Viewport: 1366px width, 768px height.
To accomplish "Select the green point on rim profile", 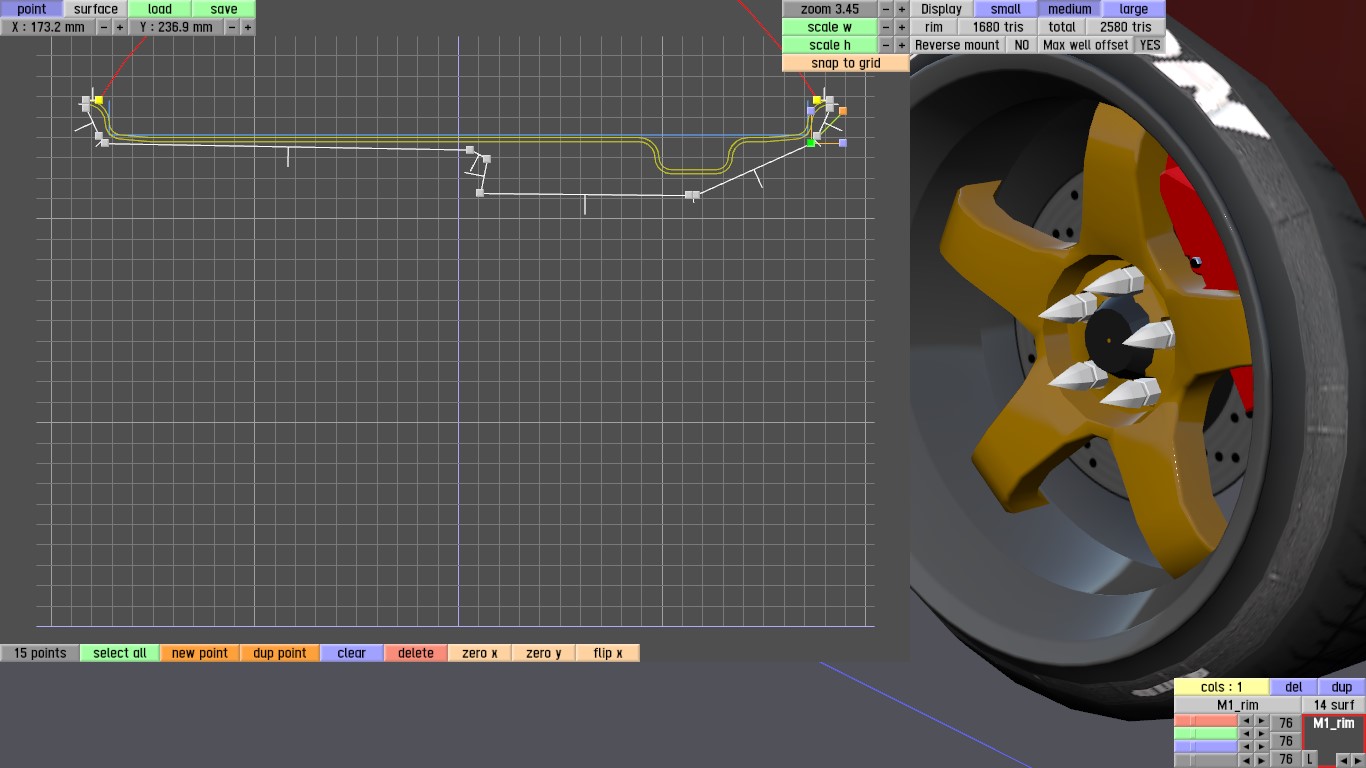I will pos(811,144).
